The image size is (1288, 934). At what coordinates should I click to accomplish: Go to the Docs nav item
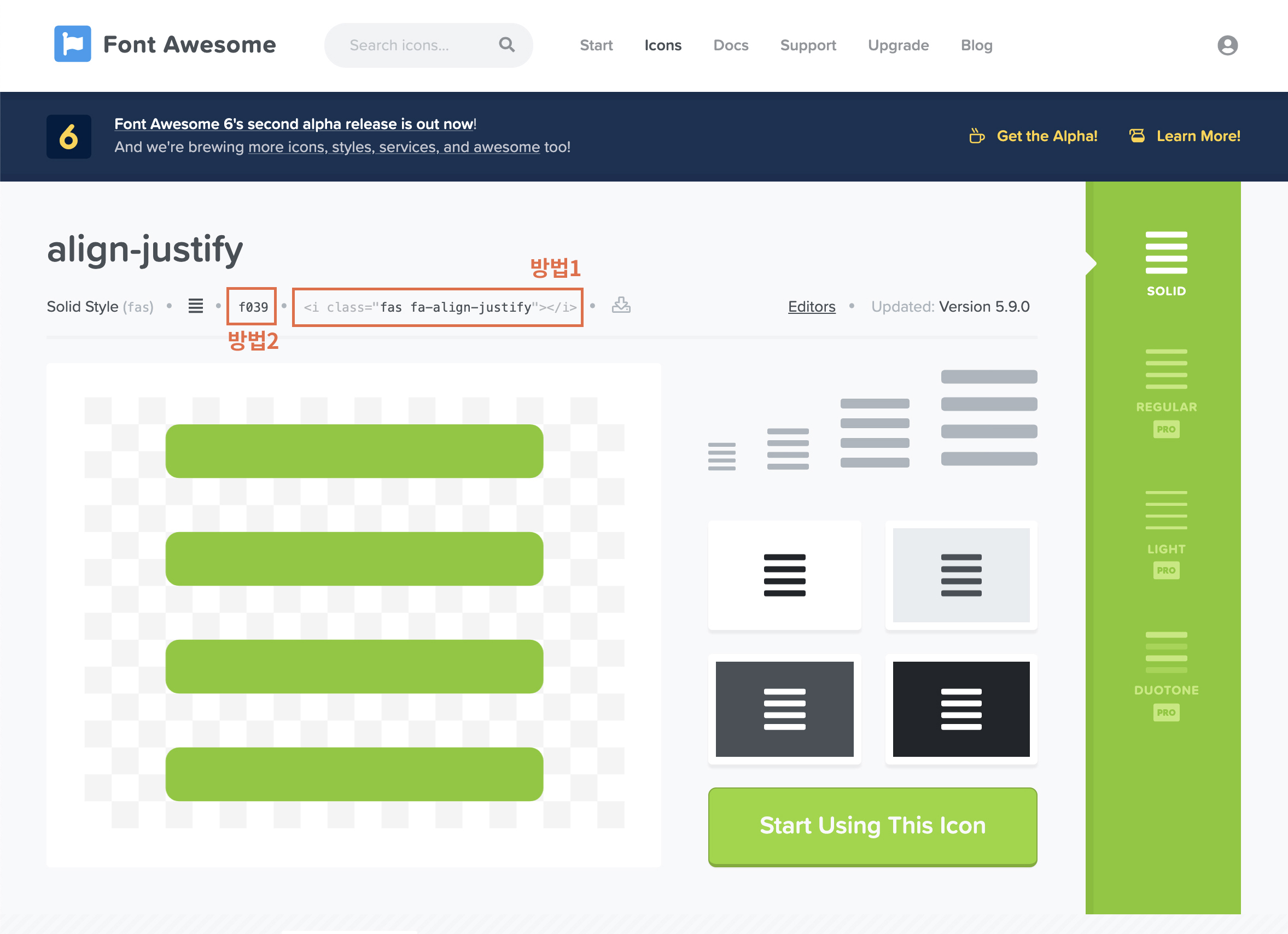point(730,45)
